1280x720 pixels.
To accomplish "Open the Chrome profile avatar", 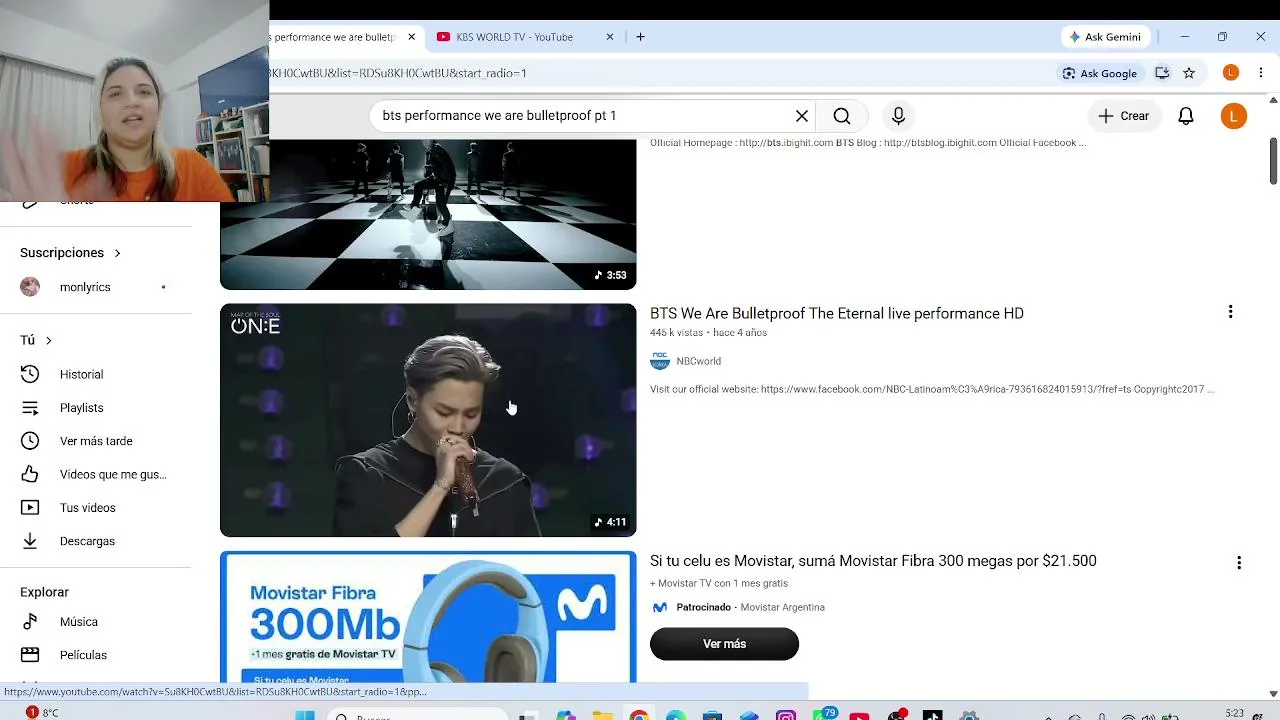I will coord(1231,73).
